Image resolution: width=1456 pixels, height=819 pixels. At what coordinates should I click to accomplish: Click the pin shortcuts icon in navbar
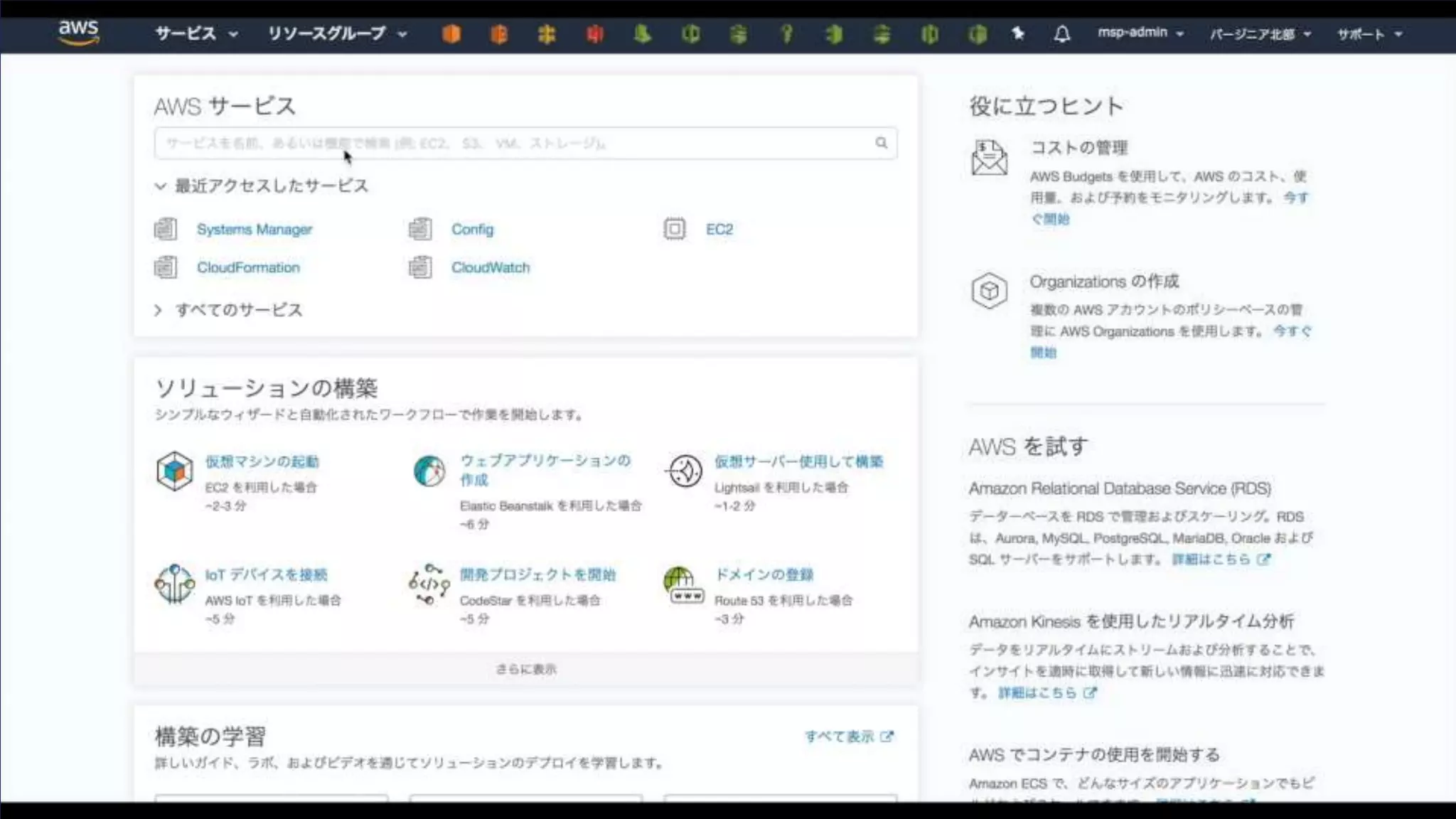[x=1018, y=33]
